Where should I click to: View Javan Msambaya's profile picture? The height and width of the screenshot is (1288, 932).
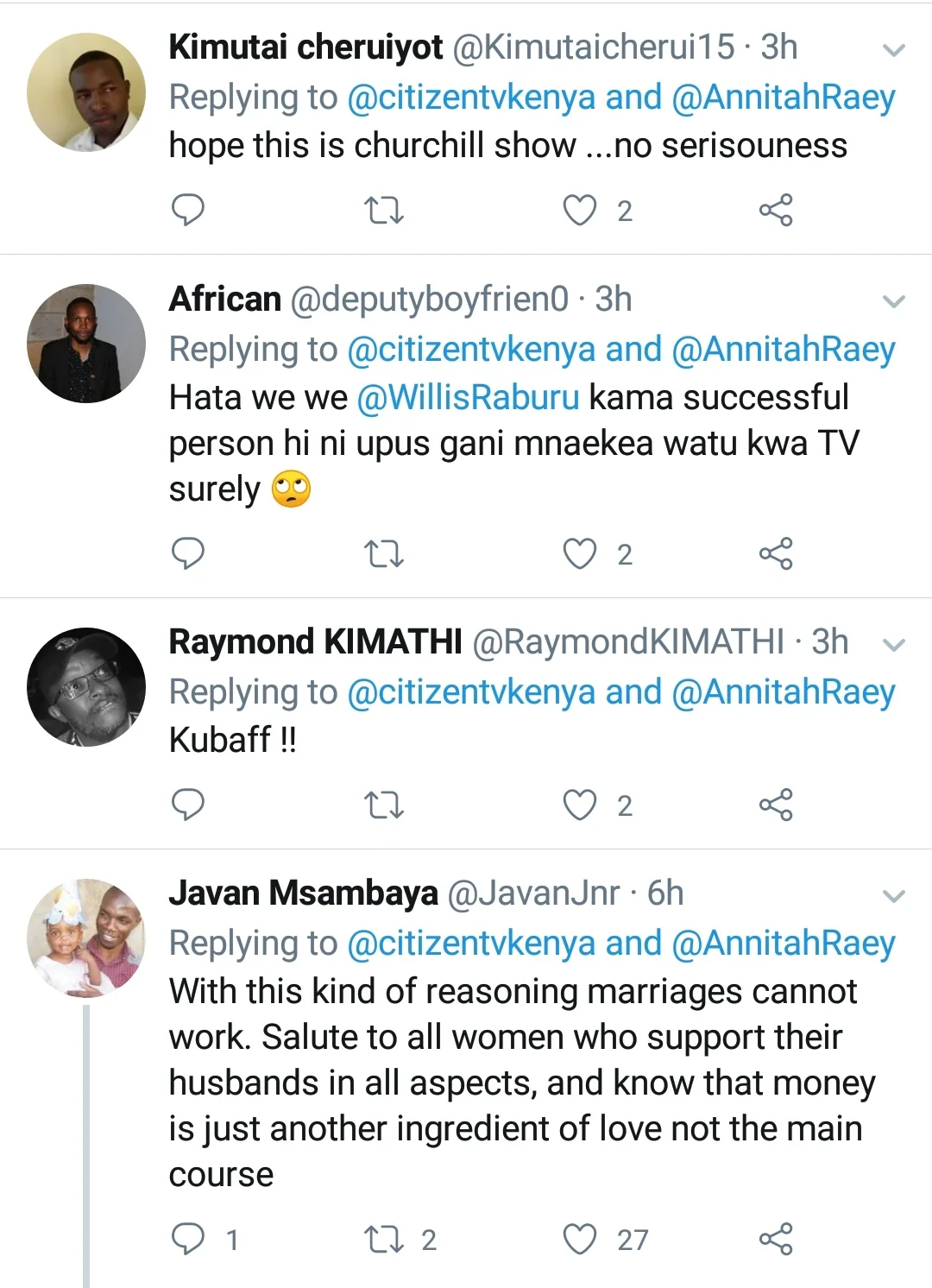pos(86,938)
